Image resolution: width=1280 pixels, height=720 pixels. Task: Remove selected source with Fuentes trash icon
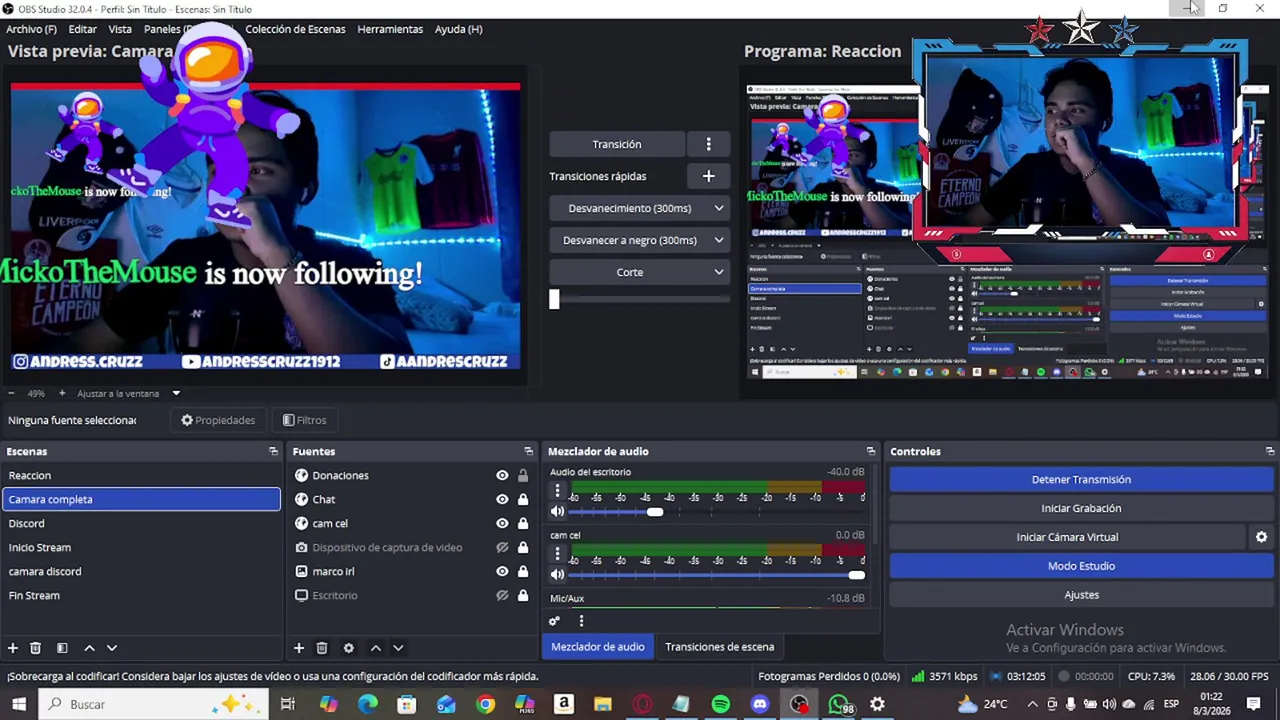[x=322, y=648]
